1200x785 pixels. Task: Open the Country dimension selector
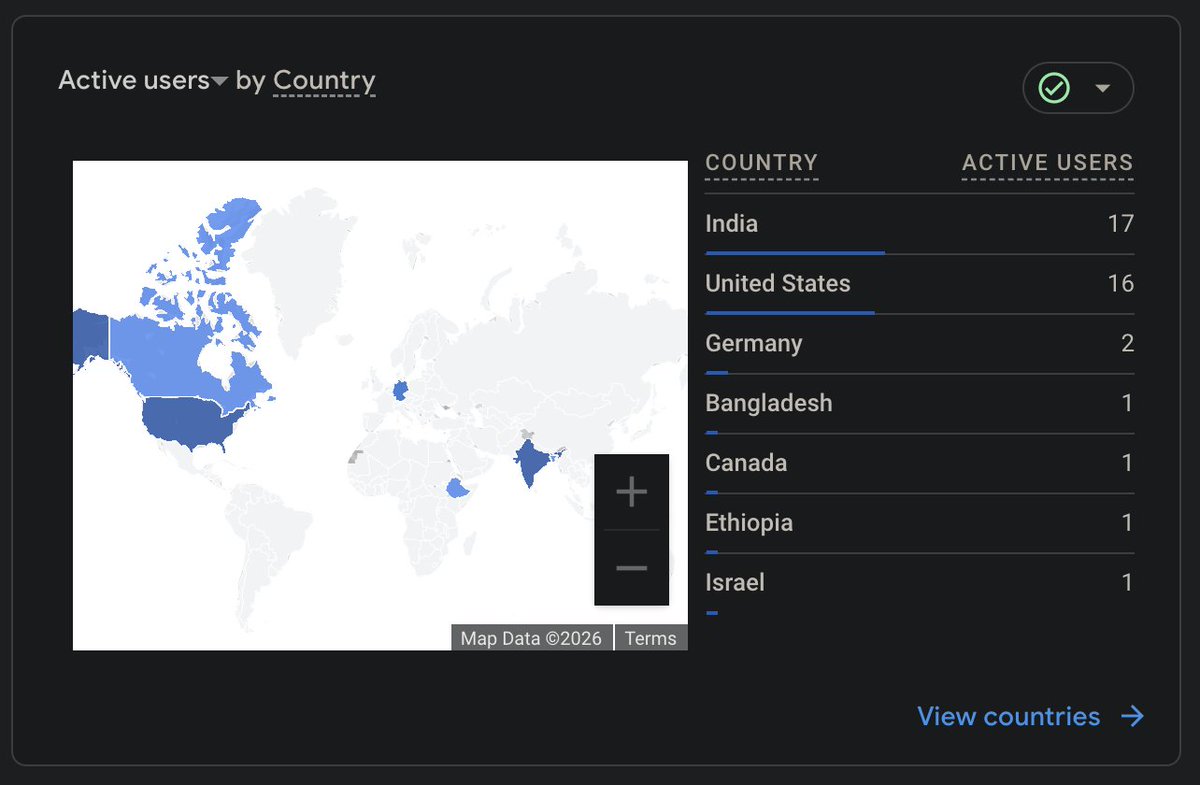coord(323,81)
